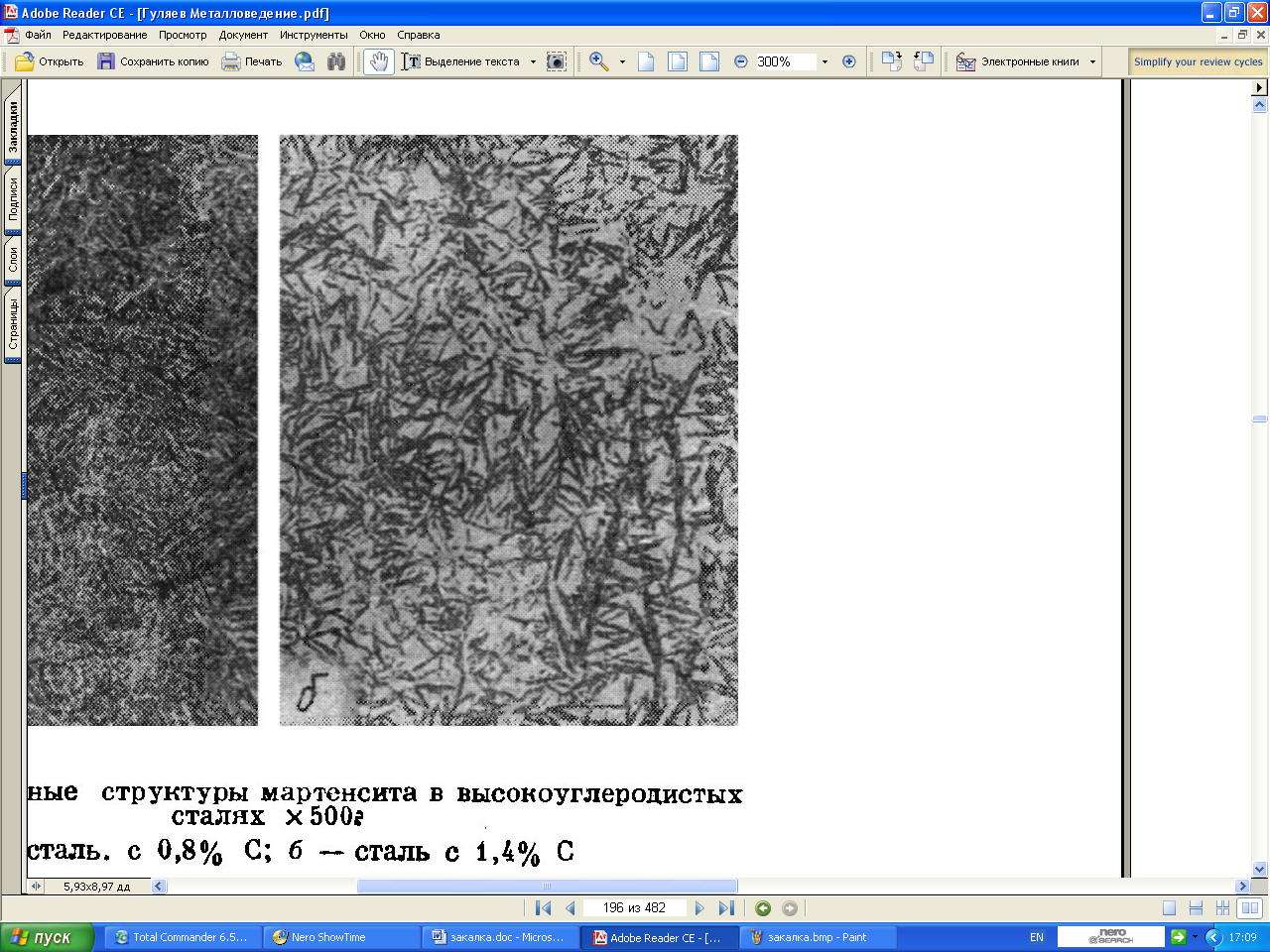The height and width of the screenshot is (952, 1270).
Task: Go to the first page button
Action: pos(543,907)
